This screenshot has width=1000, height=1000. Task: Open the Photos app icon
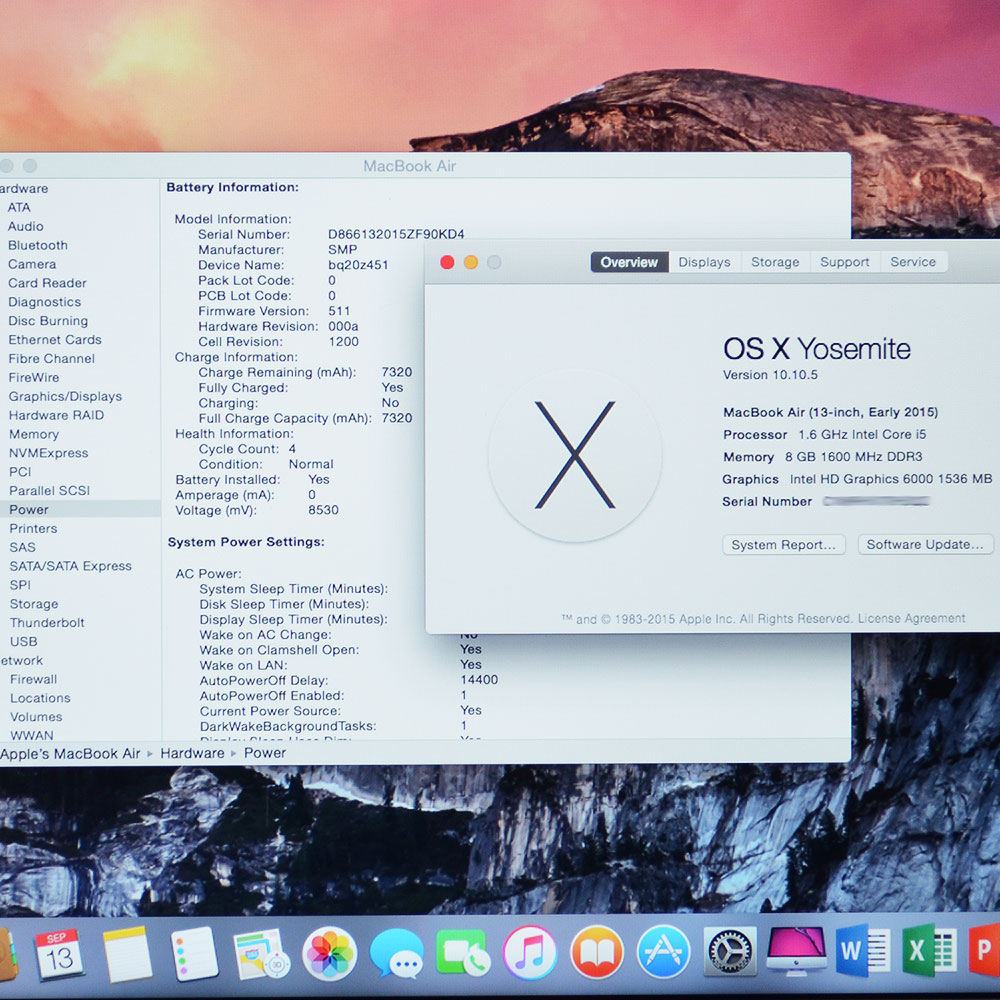pos(329,953)
